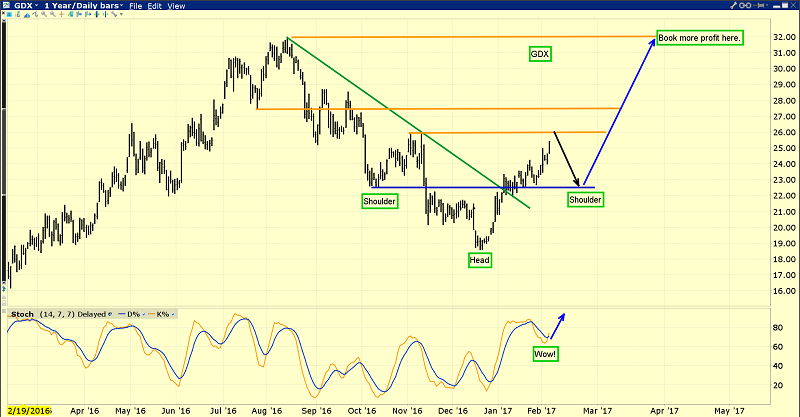The image size is (800, 417).
Task: Toggle the K% line checkbox
Action: tap(172, 314)
